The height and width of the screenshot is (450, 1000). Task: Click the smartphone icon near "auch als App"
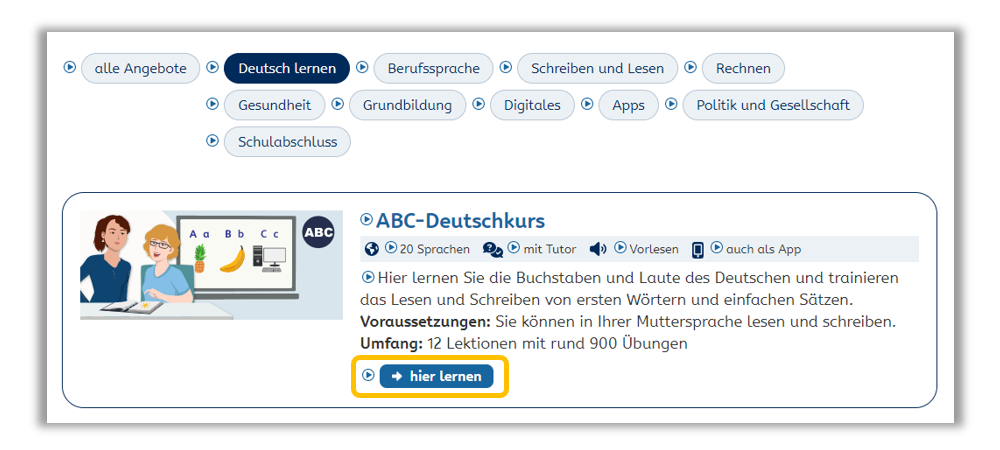698,249
